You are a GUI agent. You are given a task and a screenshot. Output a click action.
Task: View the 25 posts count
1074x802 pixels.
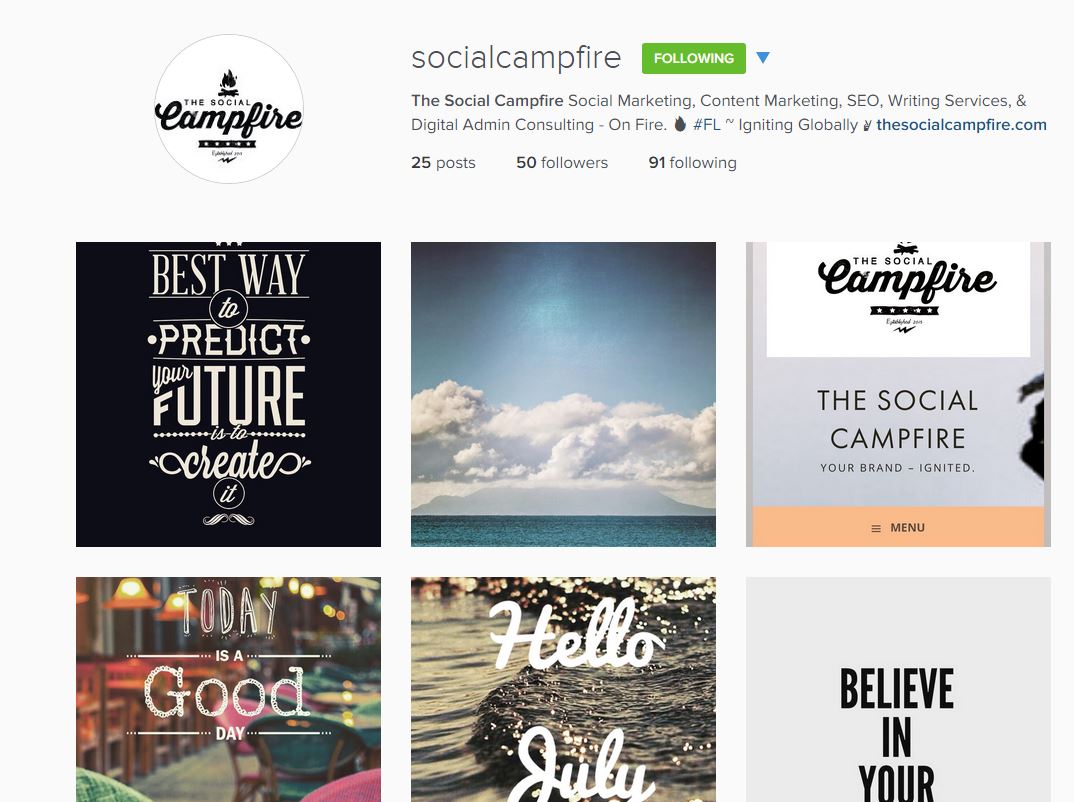443,163
